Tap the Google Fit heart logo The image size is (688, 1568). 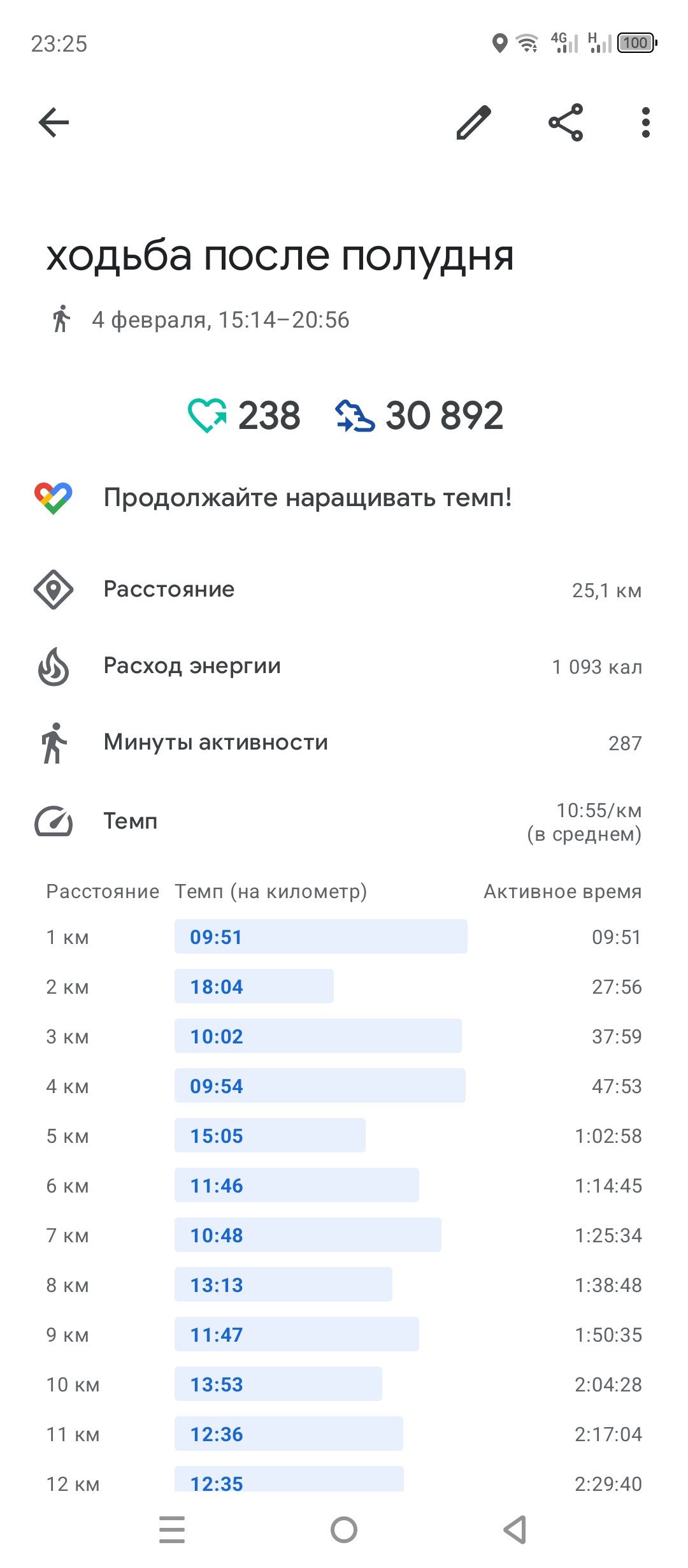pos(54,498)
